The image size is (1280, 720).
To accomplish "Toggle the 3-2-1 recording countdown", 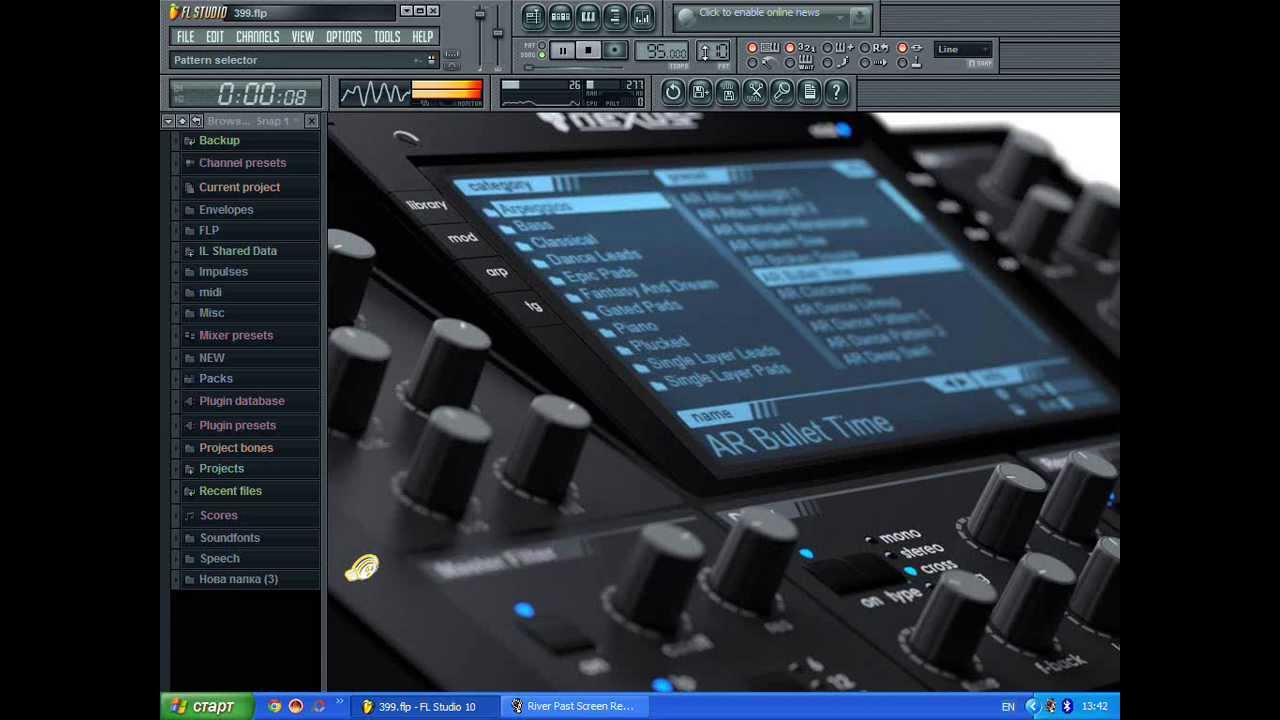I will point(790,48).
